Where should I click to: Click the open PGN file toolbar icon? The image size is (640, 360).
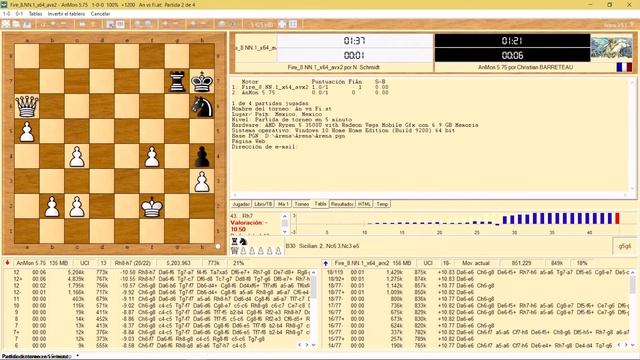point(16,24)
